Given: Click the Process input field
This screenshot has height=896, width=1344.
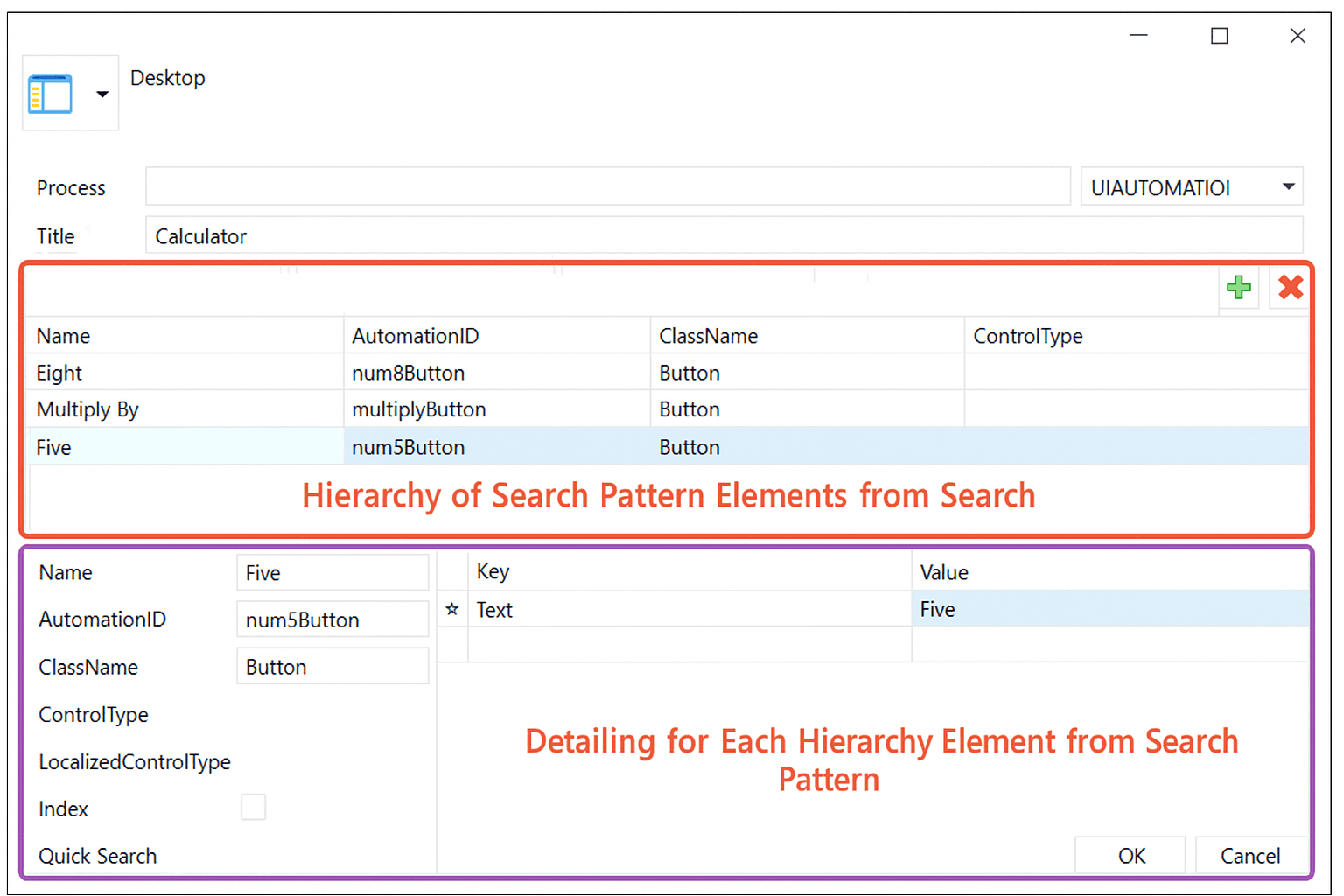Looking at the screenshot, I should [607, 187].
